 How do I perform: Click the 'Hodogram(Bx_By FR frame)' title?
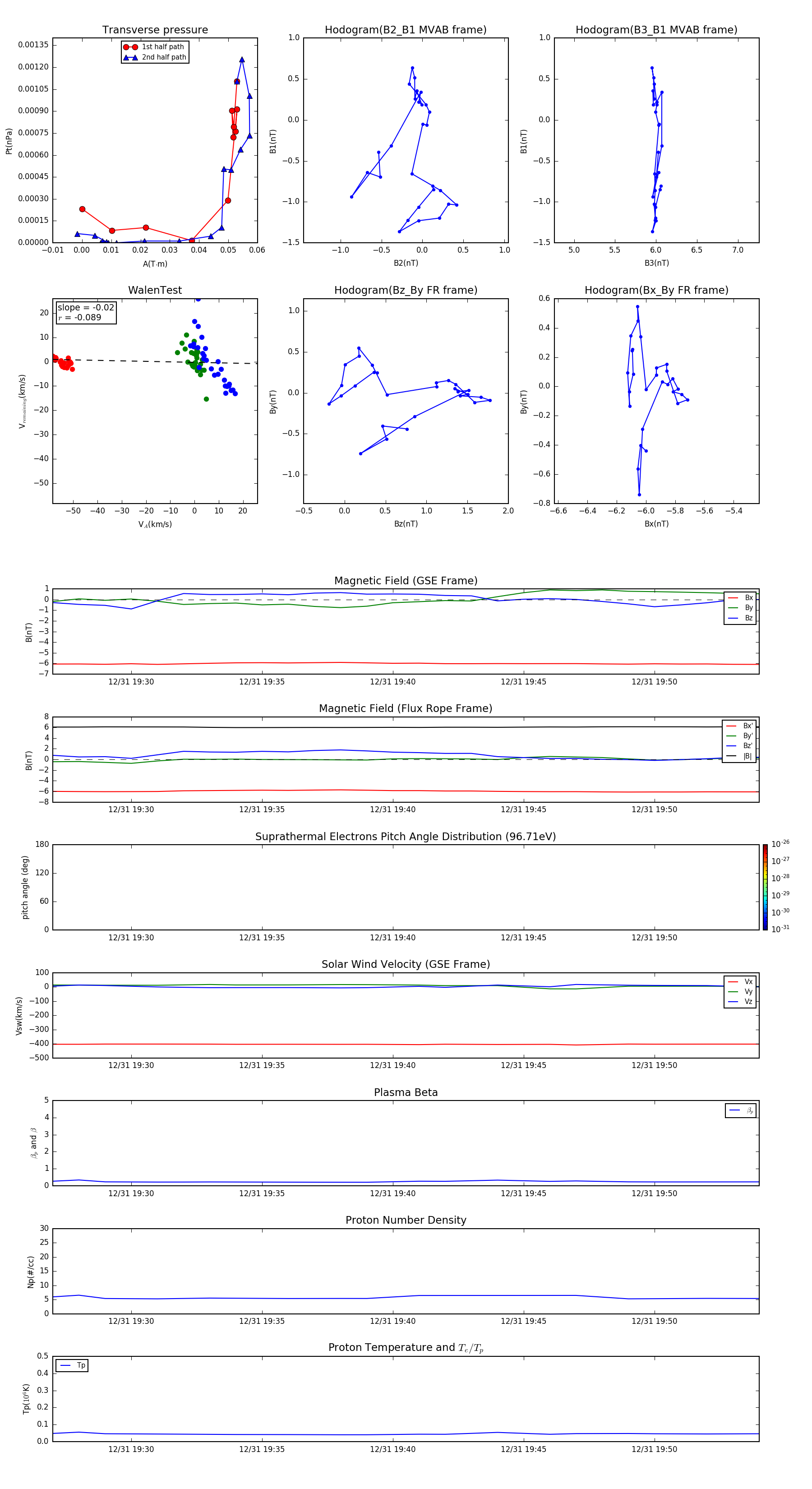click(x=656, y=290)
